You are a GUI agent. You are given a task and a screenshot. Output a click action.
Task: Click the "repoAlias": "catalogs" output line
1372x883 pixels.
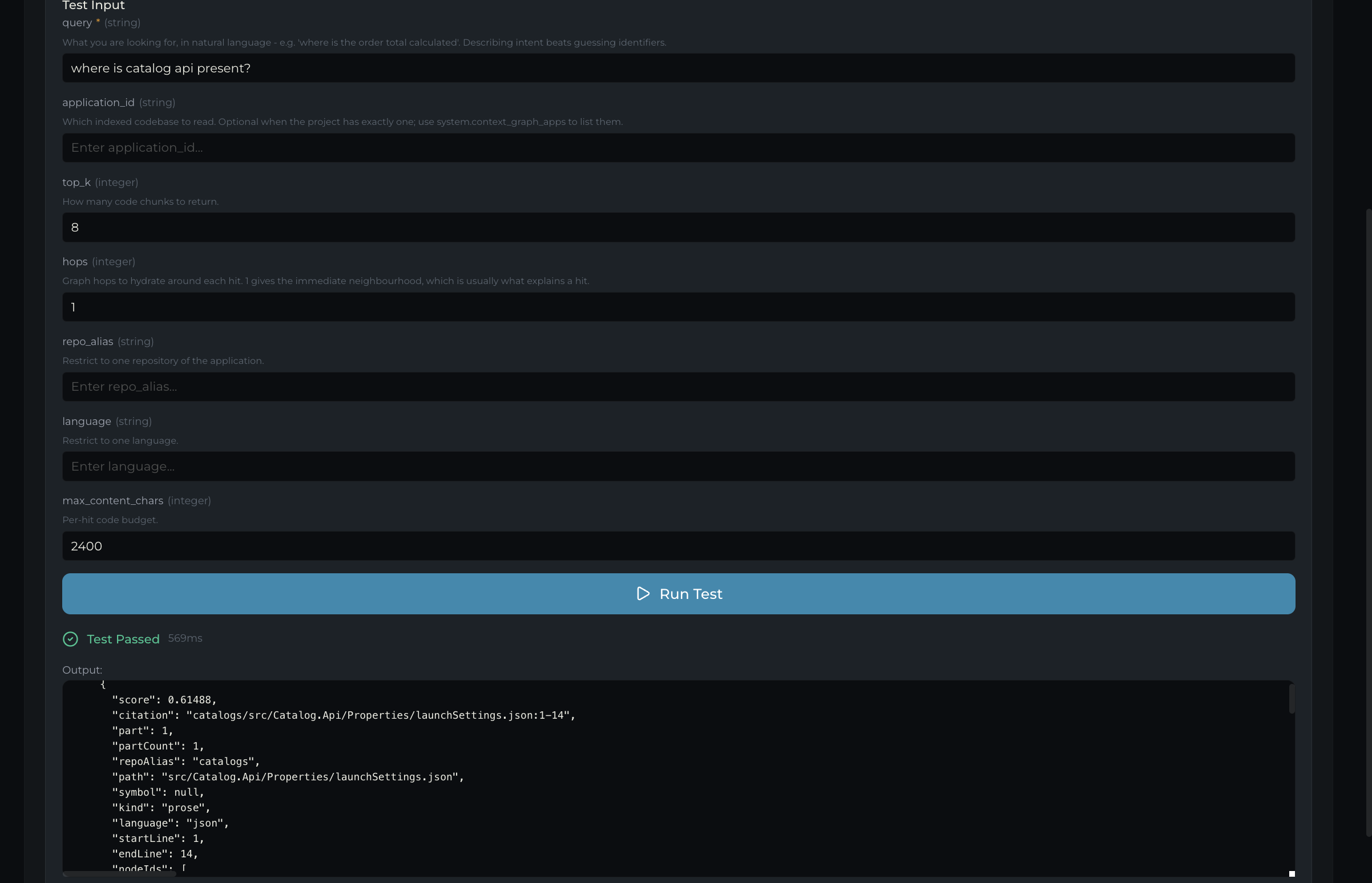click(185, 762)
